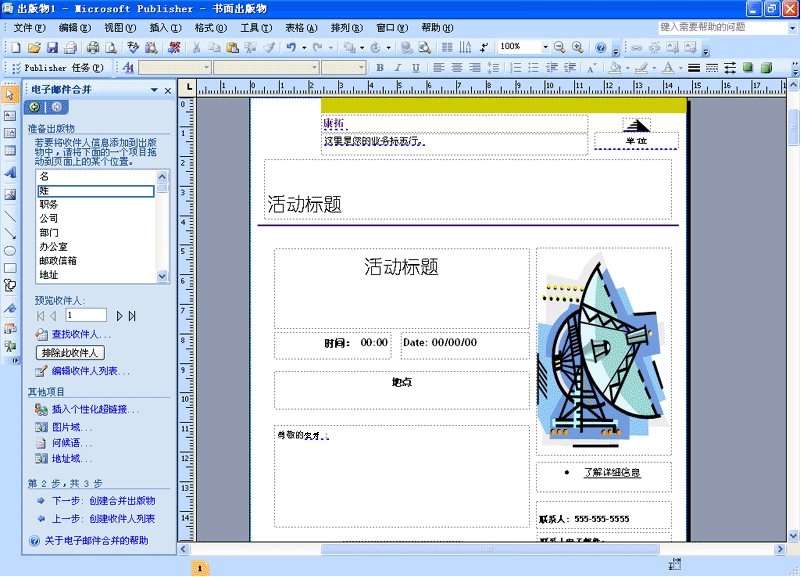This screenshot has height=577, width=801.
Task: Open the 100% zoom level dropdown
Action: 546,47
